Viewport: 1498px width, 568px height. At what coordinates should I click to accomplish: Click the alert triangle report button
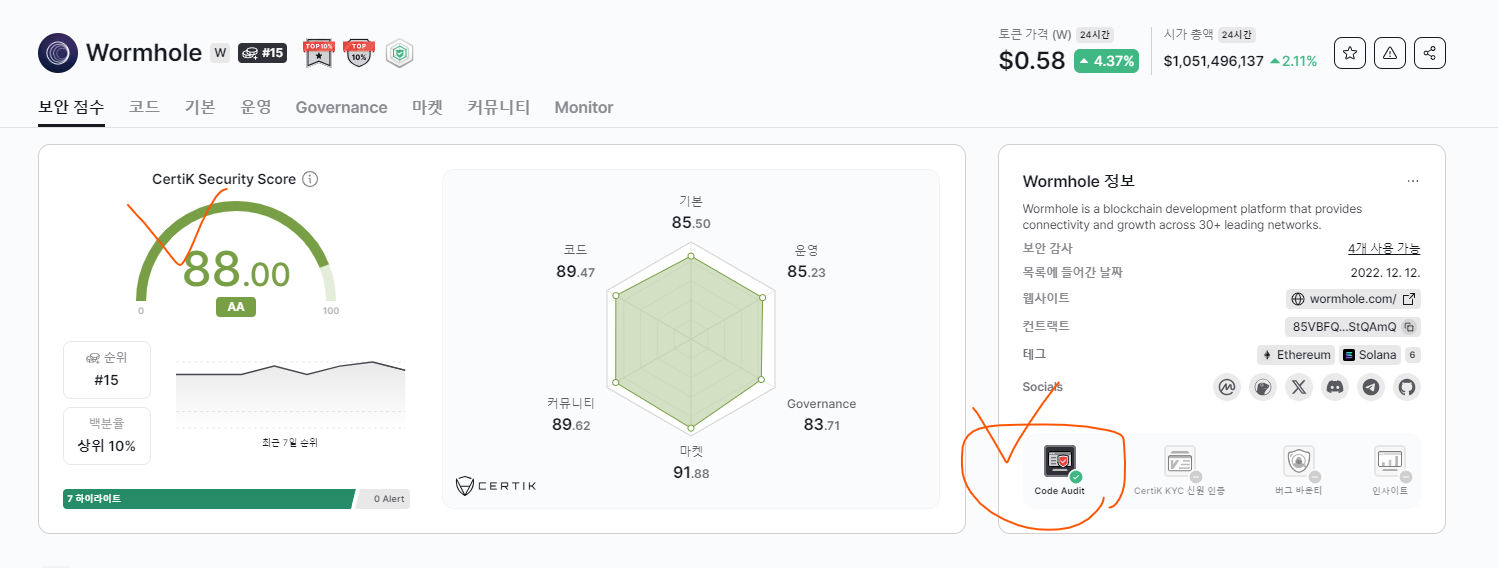tap(1389, 54)
